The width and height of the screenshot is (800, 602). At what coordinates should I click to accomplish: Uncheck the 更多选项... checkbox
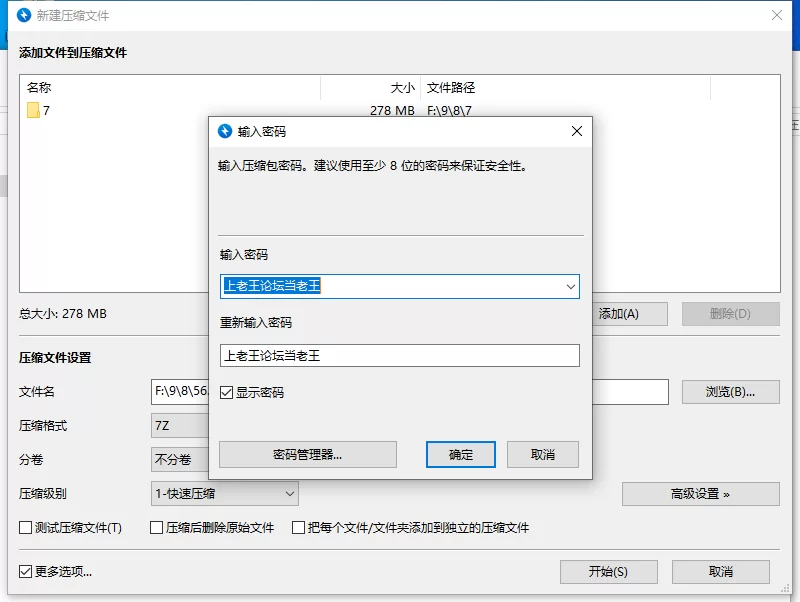coord(26,571)
